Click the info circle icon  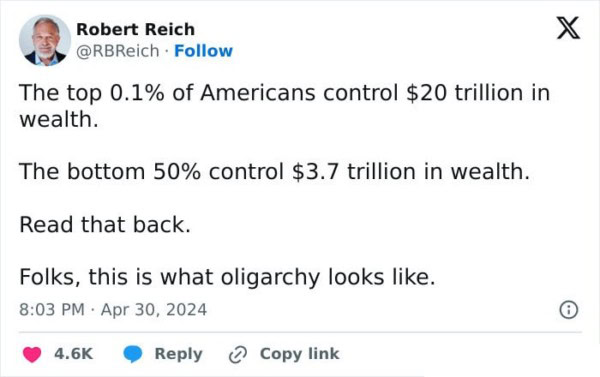[x=569, y=310]
